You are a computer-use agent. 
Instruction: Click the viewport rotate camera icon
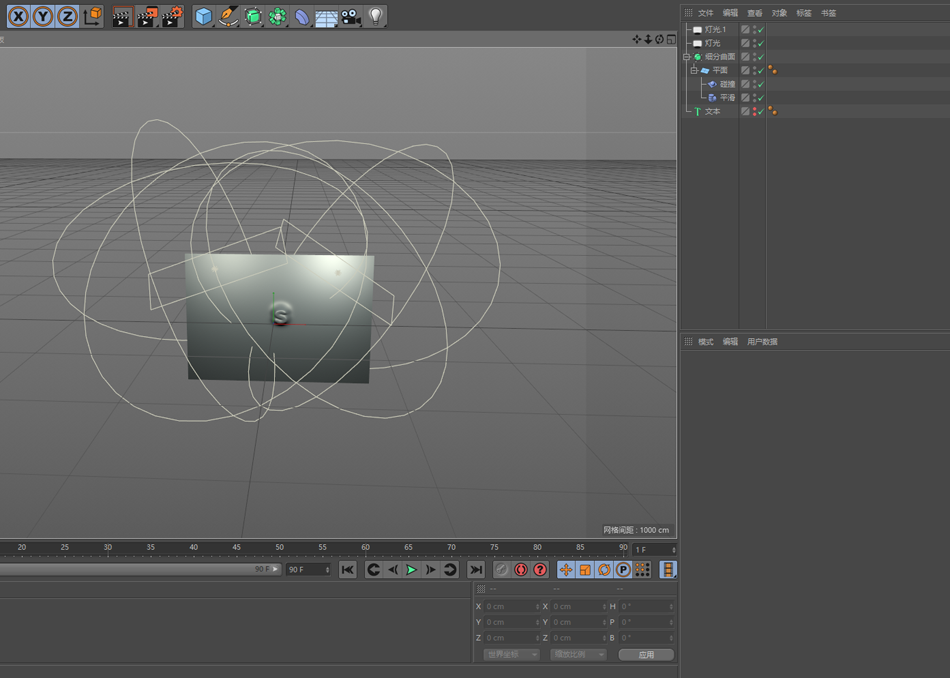[659, 39]
